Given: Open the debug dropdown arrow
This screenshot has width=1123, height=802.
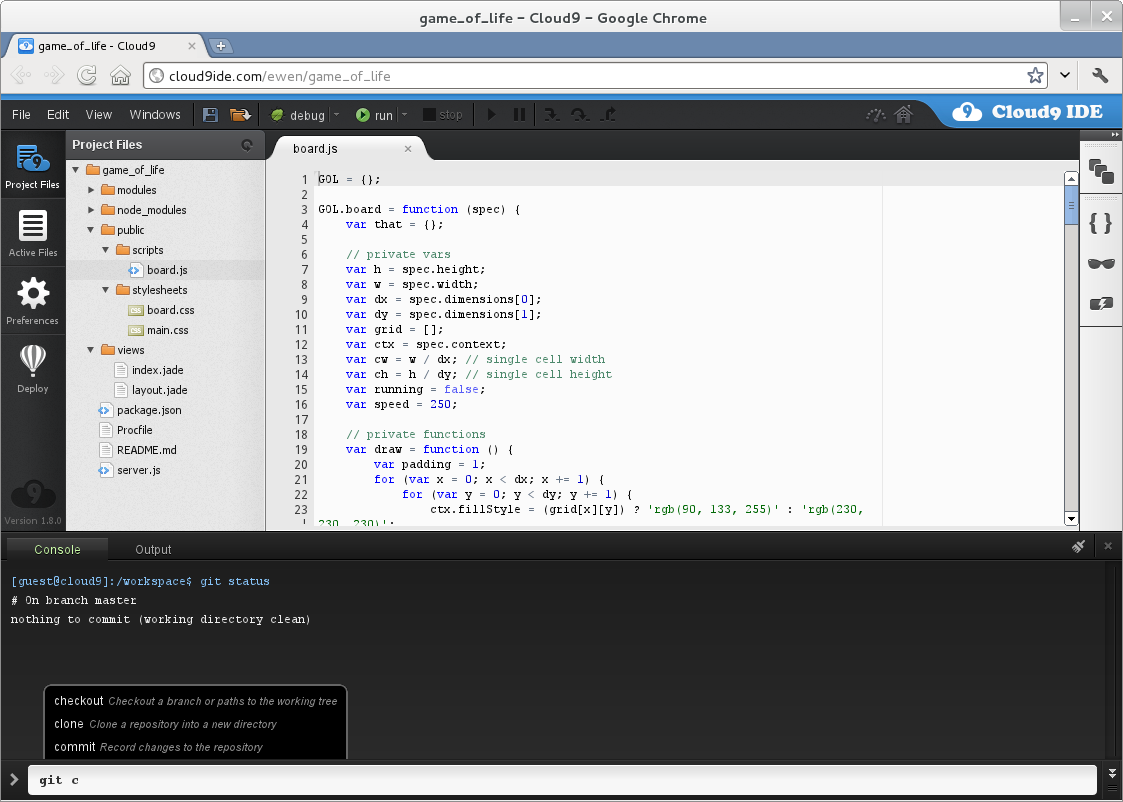Looking at the screenshot, I should pyautogui.click(x=337, y=115).
